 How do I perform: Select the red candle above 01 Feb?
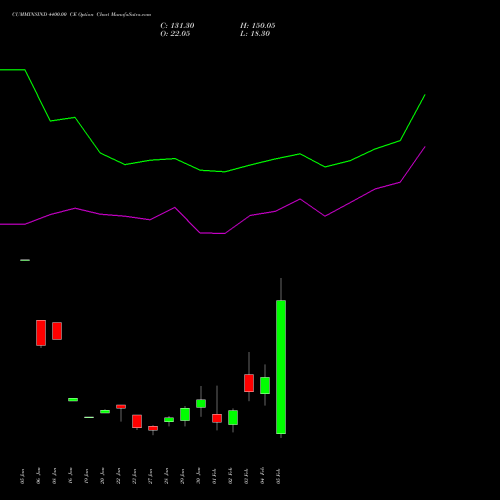(217, 418)
